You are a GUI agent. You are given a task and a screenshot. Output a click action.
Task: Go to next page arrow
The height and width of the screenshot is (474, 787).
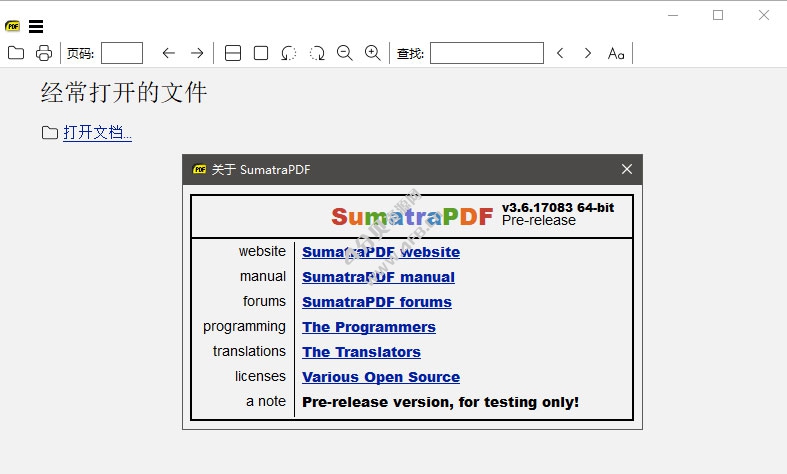(x=197, y=53)
